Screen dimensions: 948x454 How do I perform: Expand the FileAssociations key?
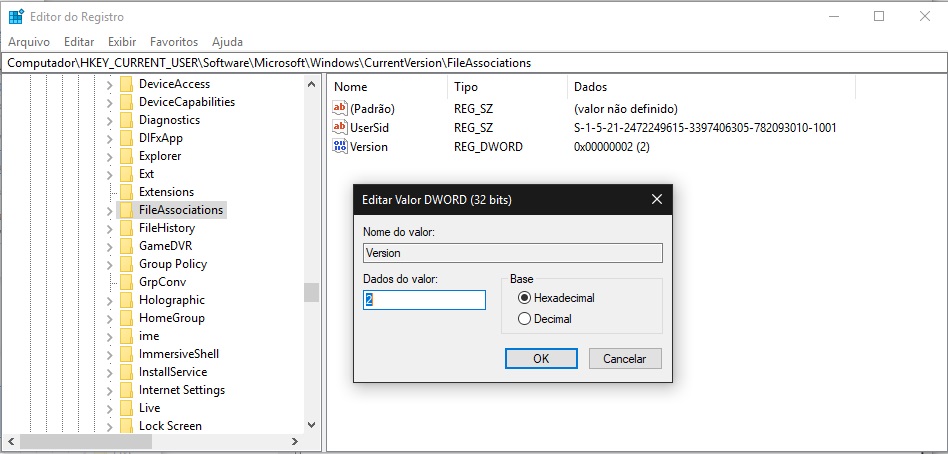(109, 210)
